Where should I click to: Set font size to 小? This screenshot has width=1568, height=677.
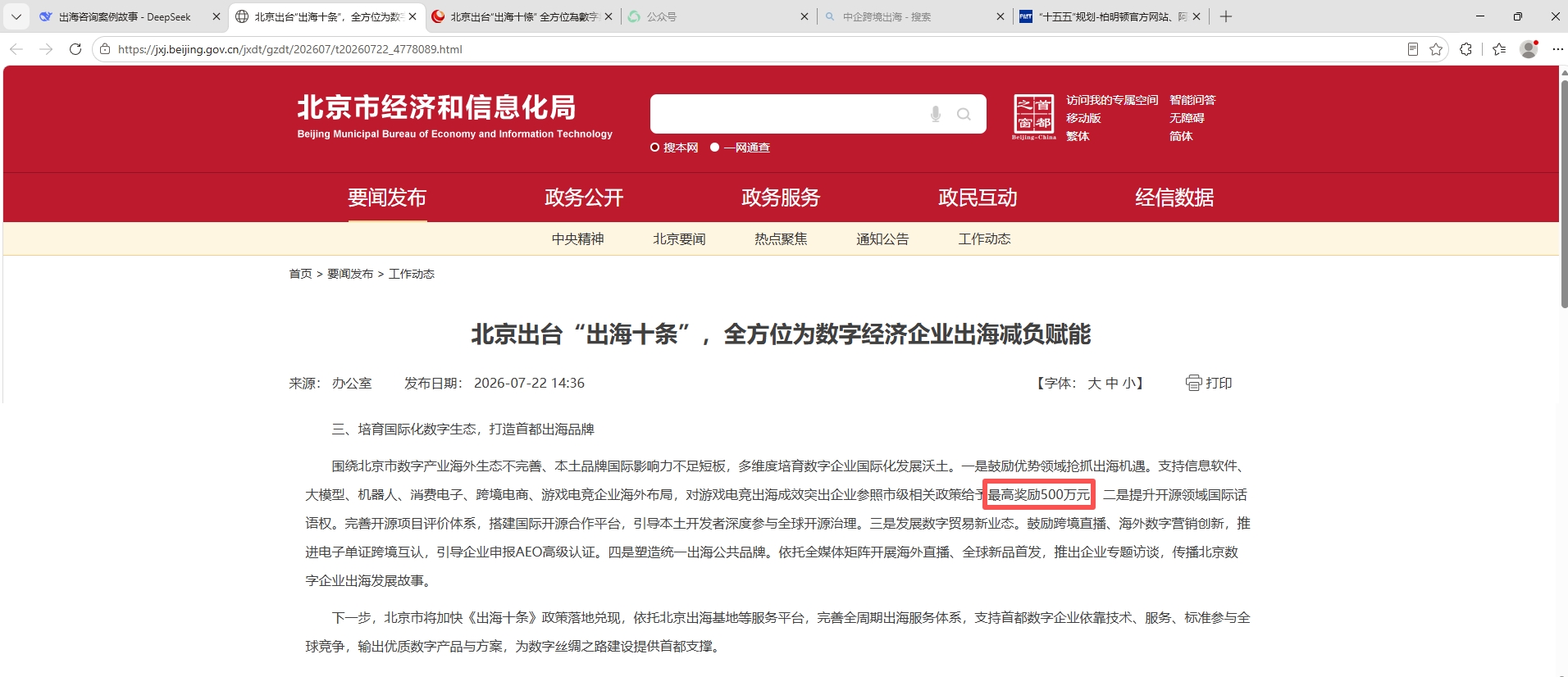point(1129,383)
